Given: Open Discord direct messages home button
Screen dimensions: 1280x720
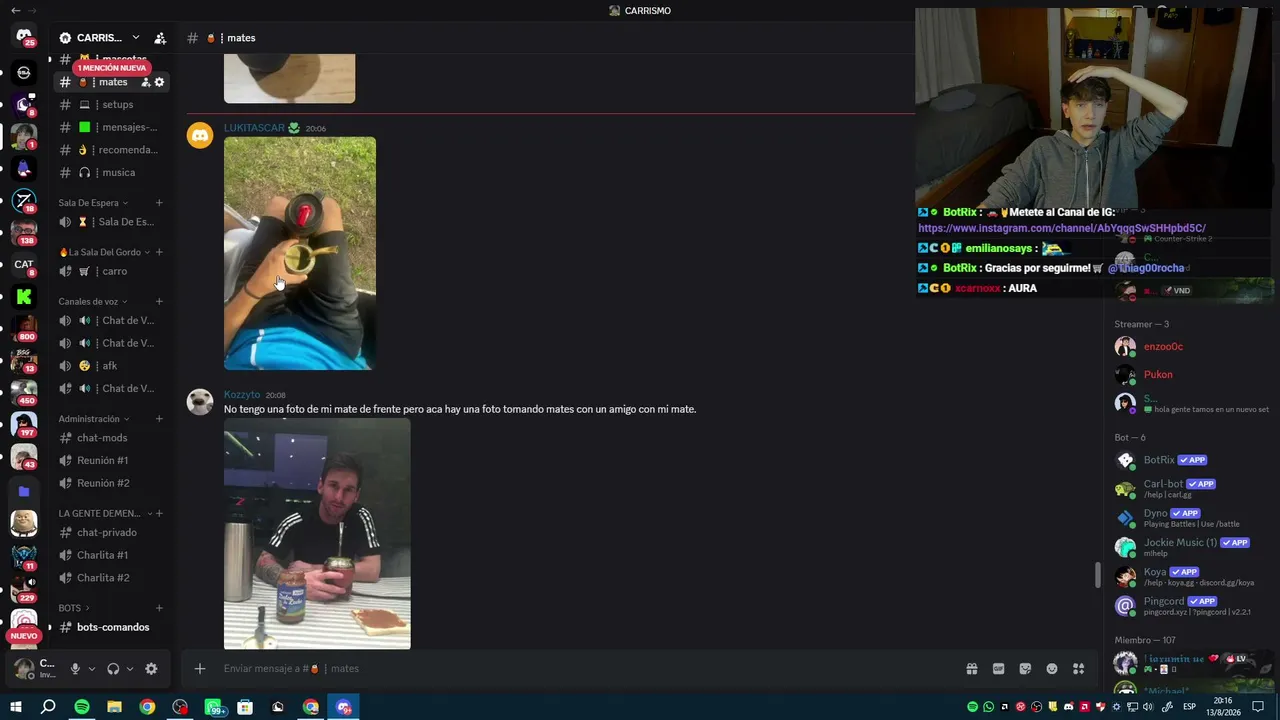Looking at the screenshot, I should [x=24, y=36].
